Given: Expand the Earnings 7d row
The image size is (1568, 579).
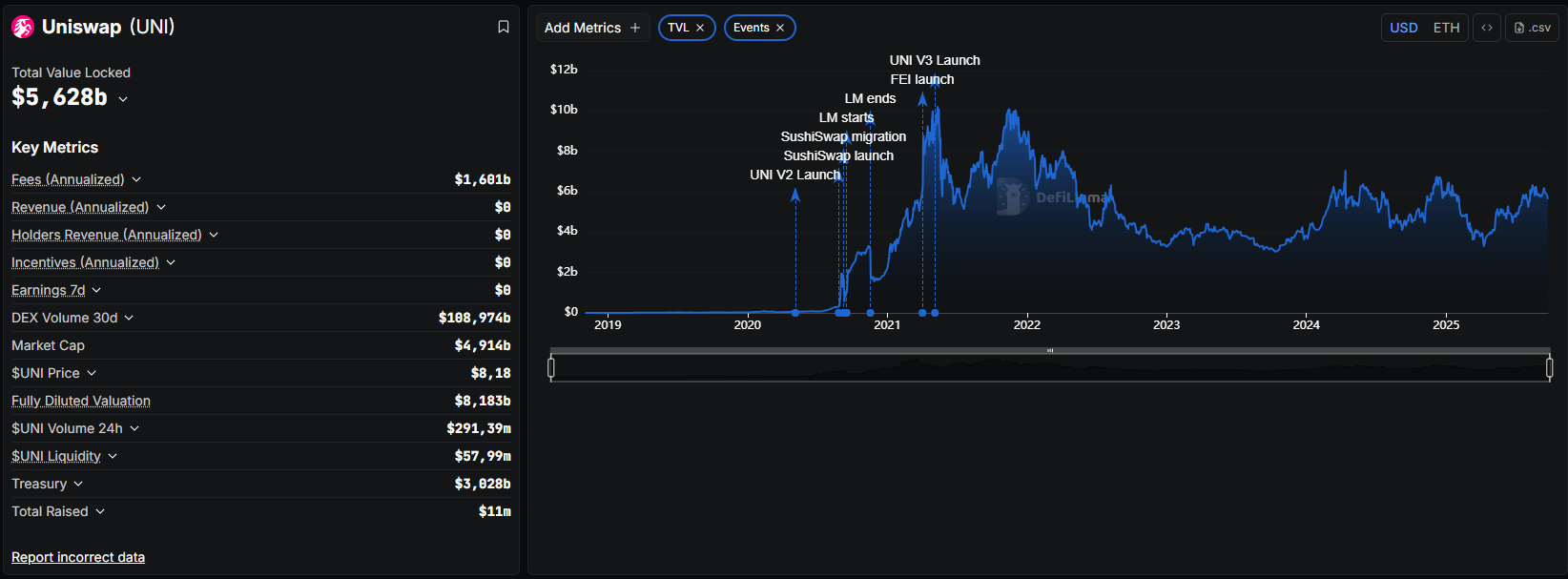Looking at the screenshot, I should pos(96,290).
